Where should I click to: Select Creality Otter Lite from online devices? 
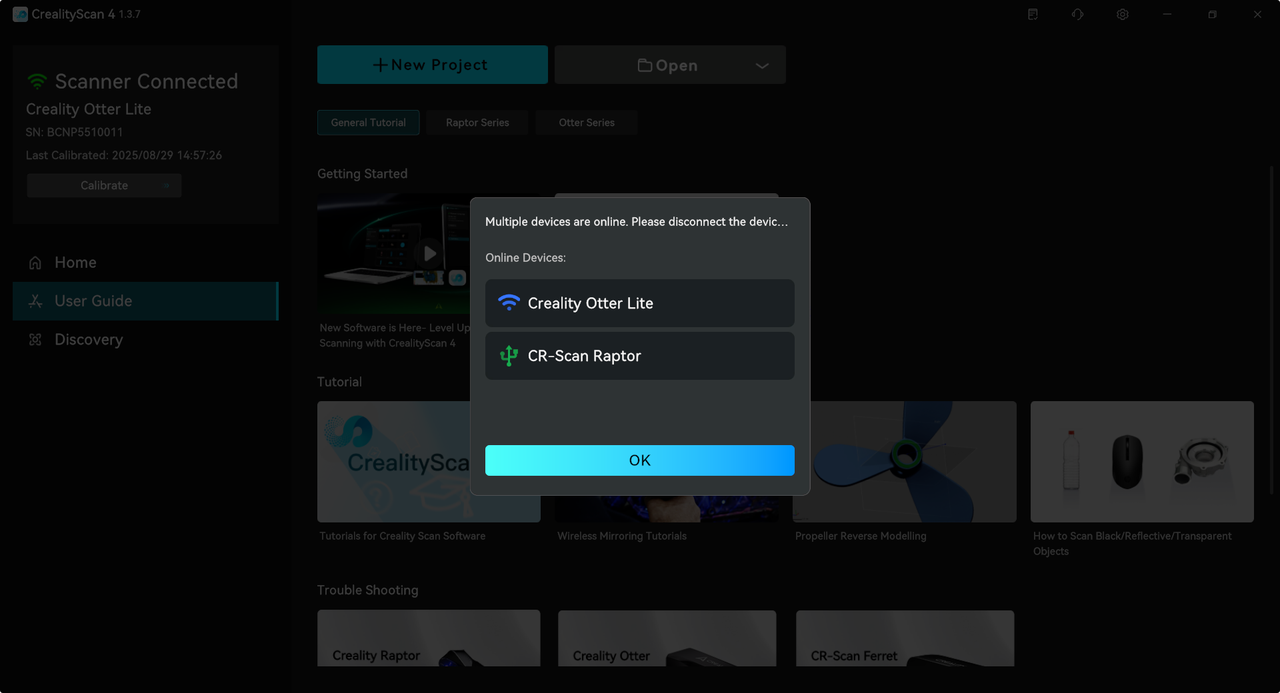click(x=639, y=303)
